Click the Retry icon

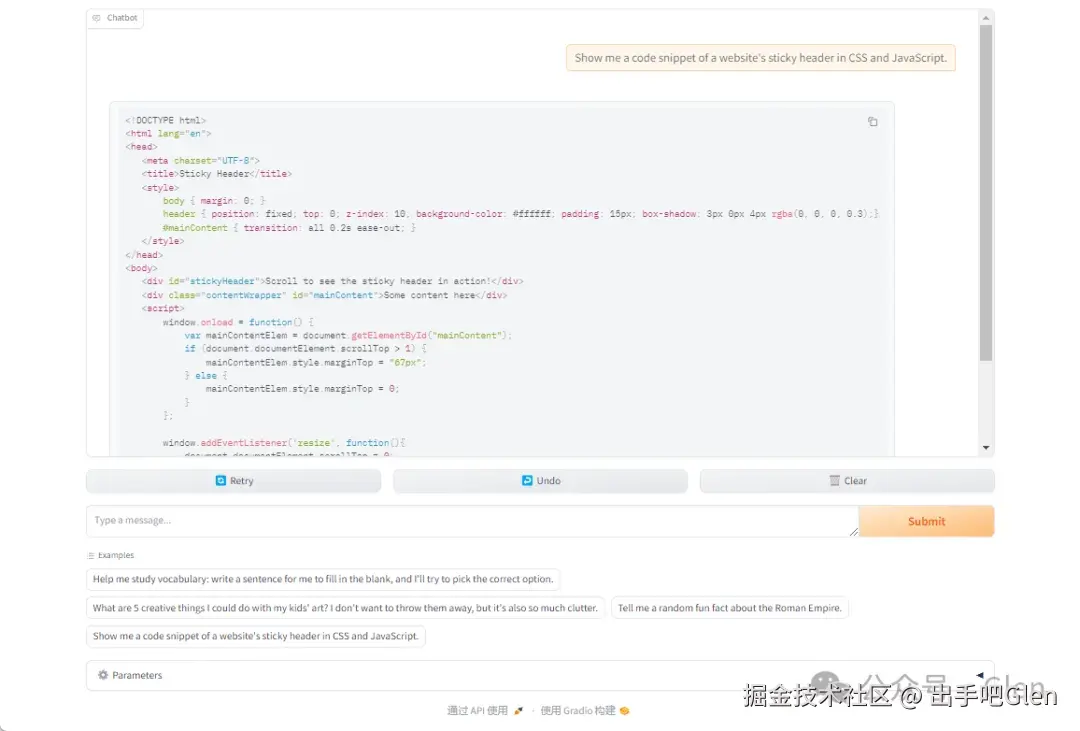tap(220, 480)
